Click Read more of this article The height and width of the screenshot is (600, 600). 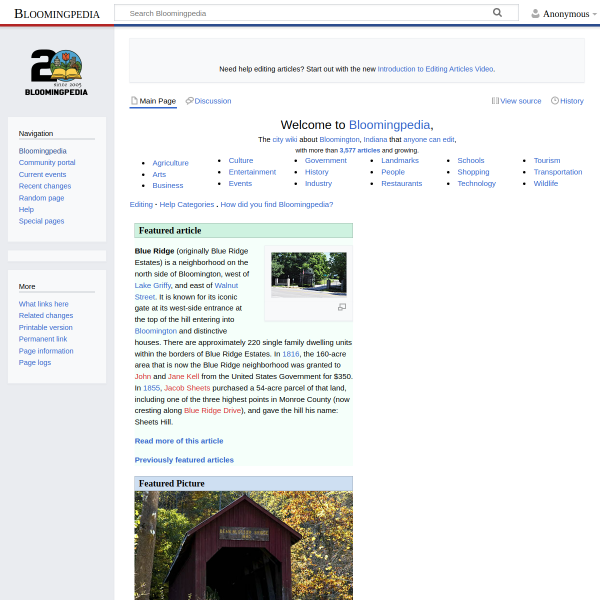(x=179, y=441)
